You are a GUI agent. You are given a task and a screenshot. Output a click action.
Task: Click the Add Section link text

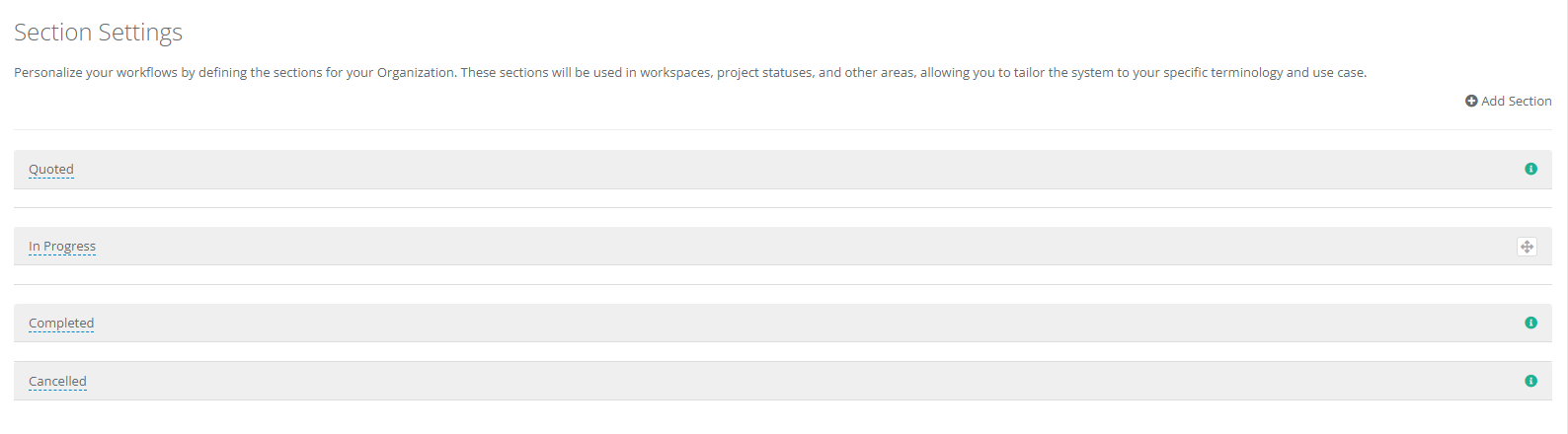click(x=1516, y=102)
